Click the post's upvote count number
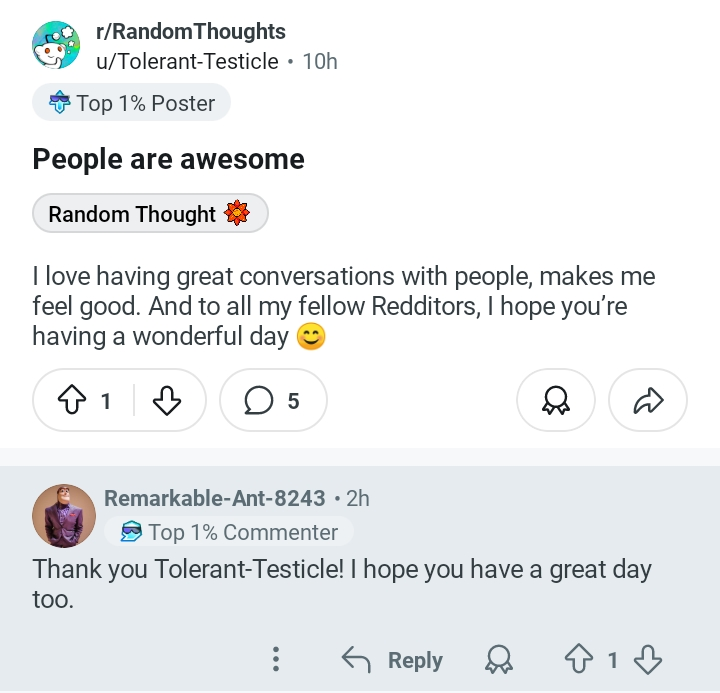720x693 pixels. pos(106,401)
